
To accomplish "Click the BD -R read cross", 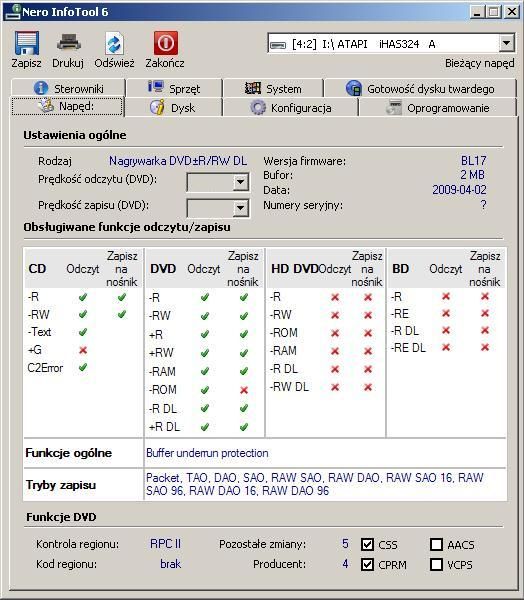I will 446,296.
